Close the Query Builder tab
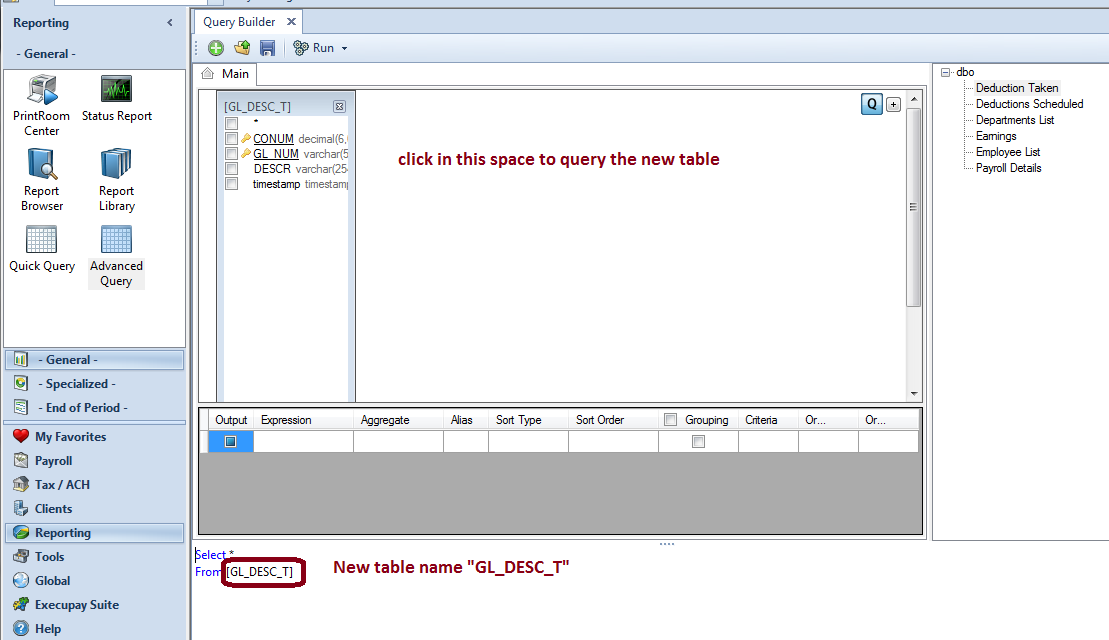Image resolution: width=1109 pixels, height=640 pixels. coord(291,22)
